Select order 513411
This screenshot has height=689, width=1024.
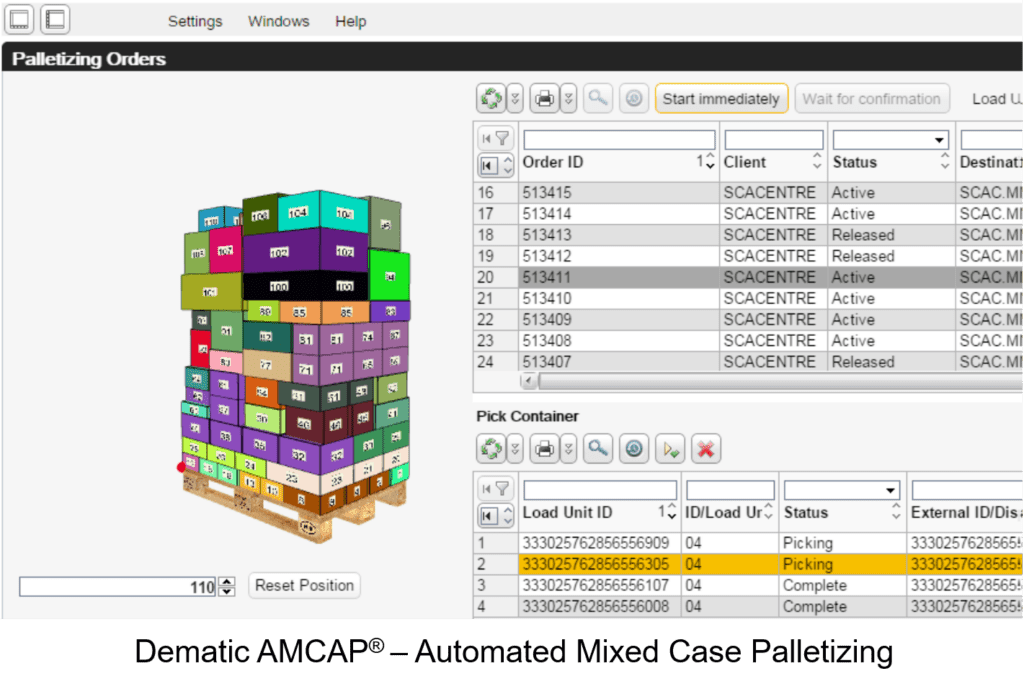748,277
